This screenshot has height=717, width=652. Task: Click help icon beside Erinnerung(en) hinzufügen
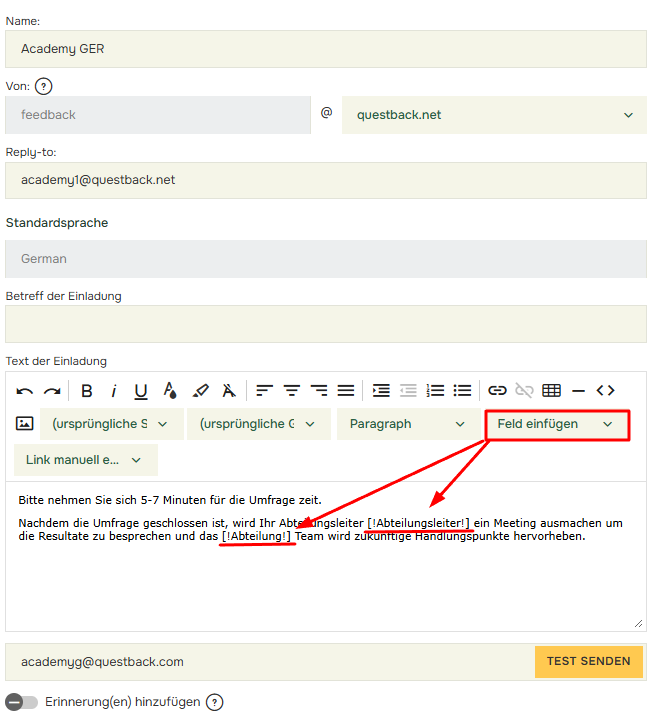tap(214, 702)
